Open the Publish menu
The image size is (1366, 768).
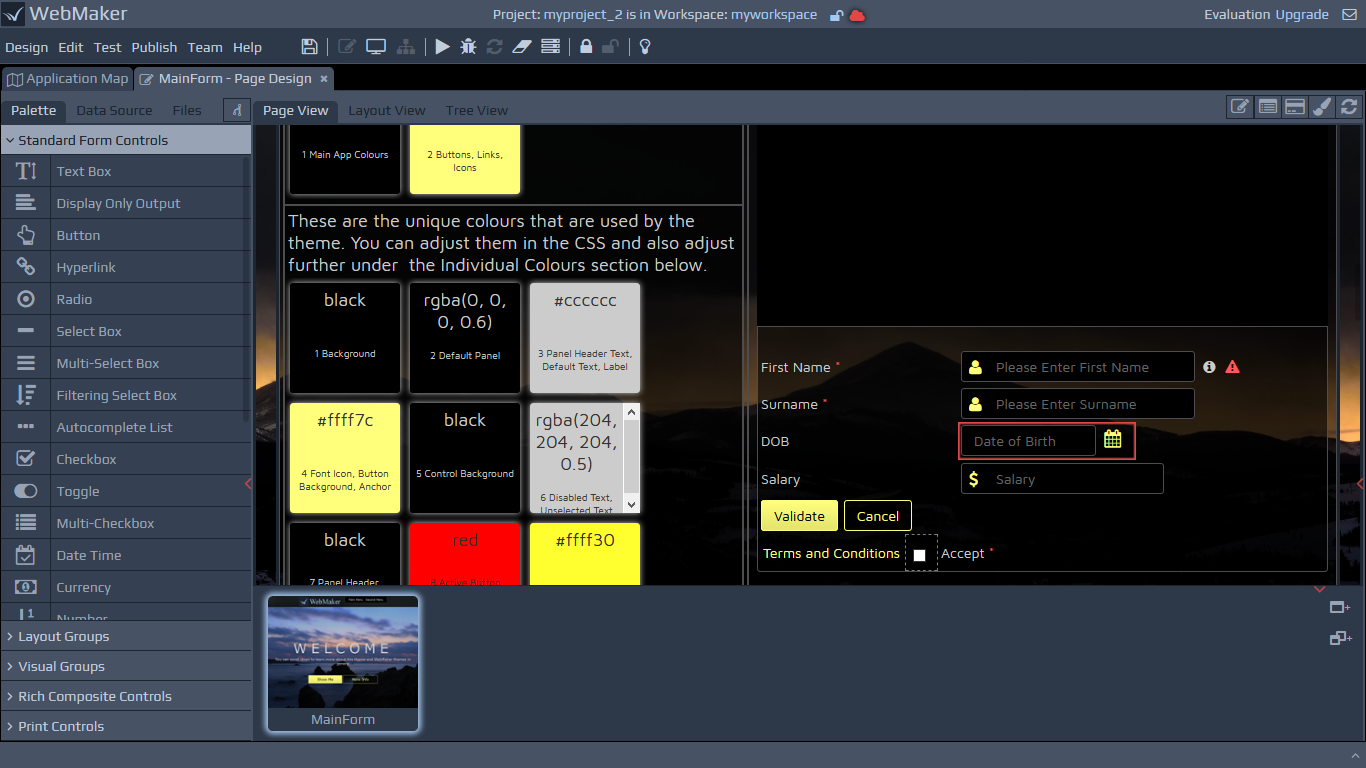pos(154,47)
